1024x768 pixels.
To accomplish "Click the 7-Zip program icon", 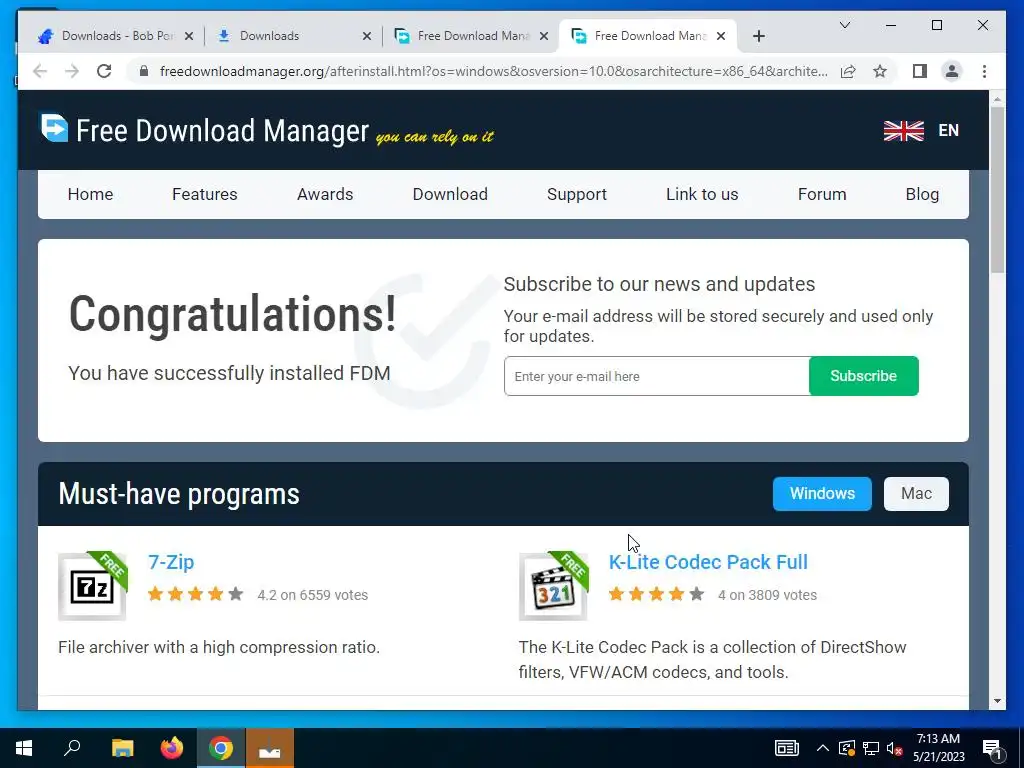I will coord(93,586).
